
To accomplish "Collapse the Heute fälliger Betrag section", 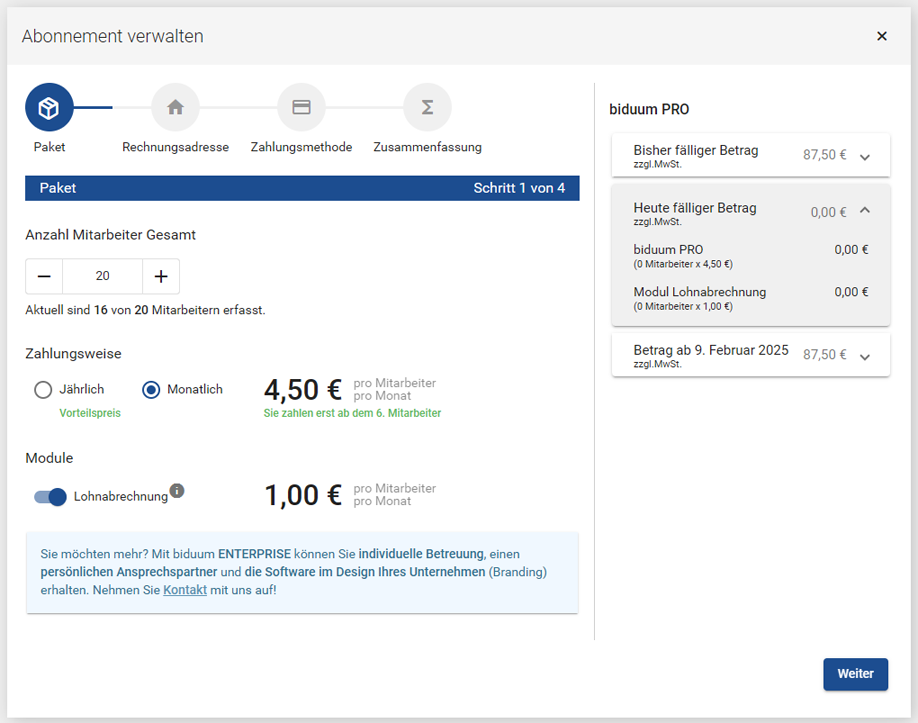I will click(x=865, y=210).
